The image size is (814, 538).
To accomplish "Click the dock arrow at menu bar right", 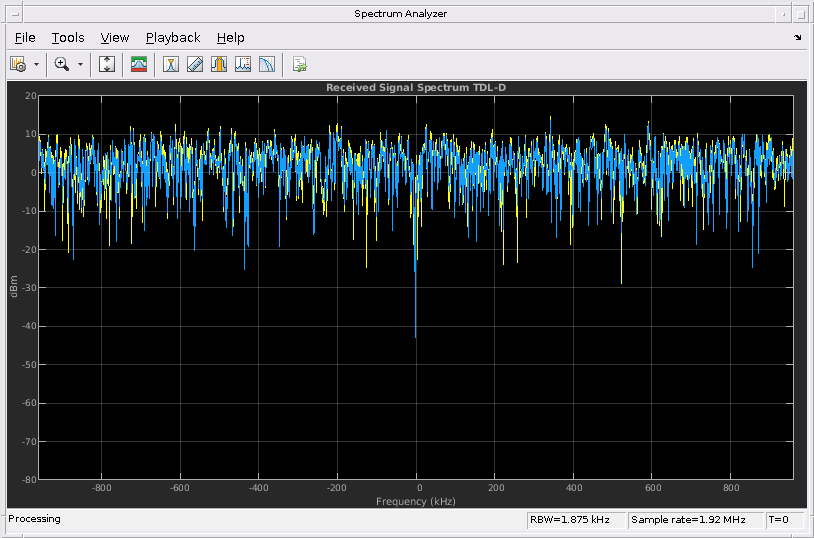I will (x=798, y=38).
